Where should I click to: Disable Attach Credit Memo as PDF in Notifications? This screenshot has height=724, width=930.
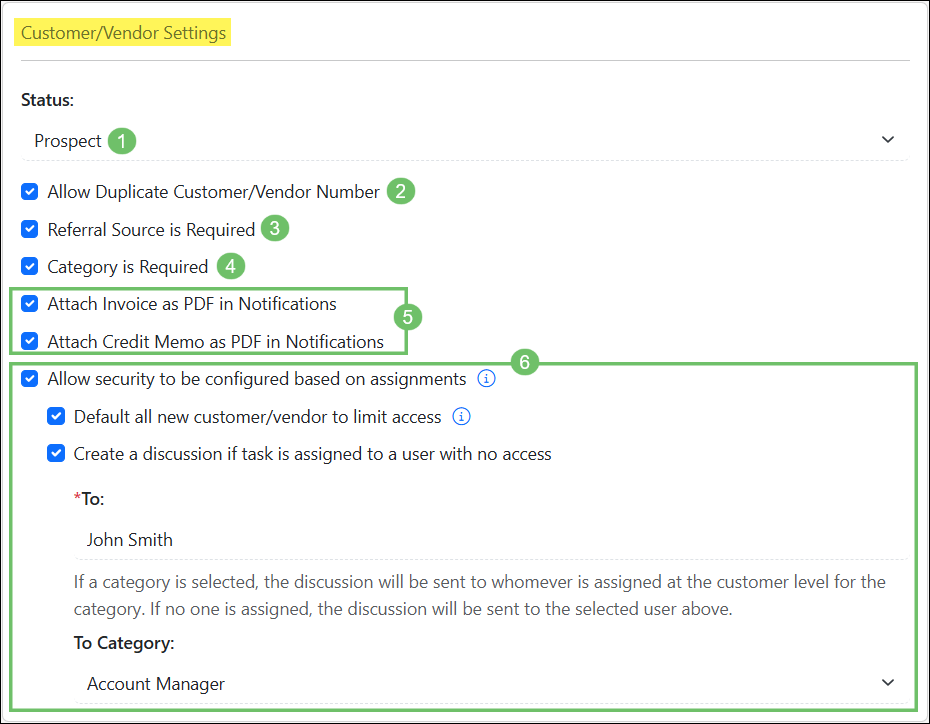29,341
